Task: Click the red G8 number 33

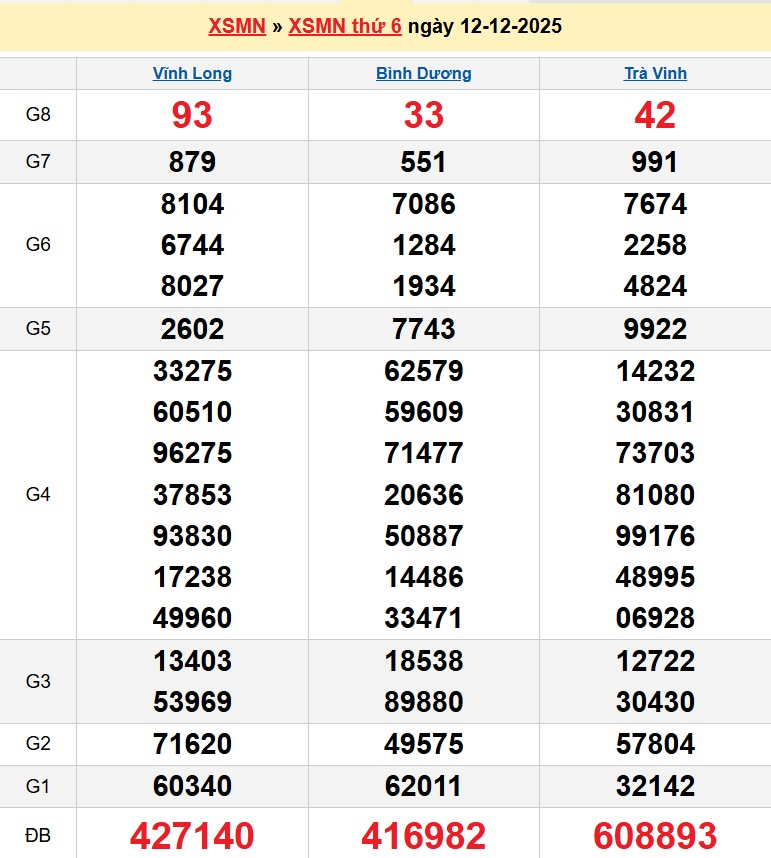Action: coord(424,115)
